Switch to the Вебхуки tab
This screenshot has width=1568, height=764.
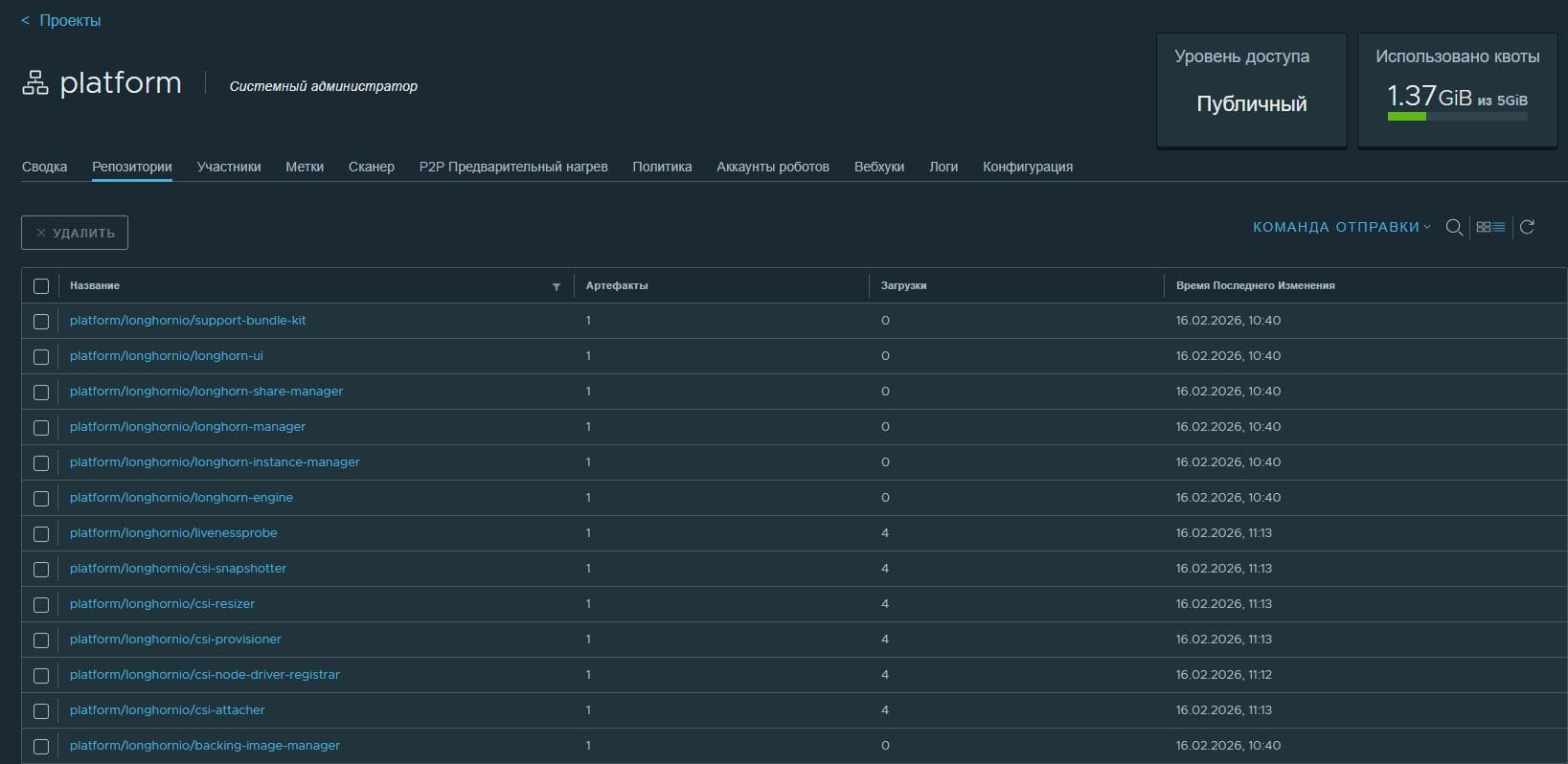click(x=878, y=167)
